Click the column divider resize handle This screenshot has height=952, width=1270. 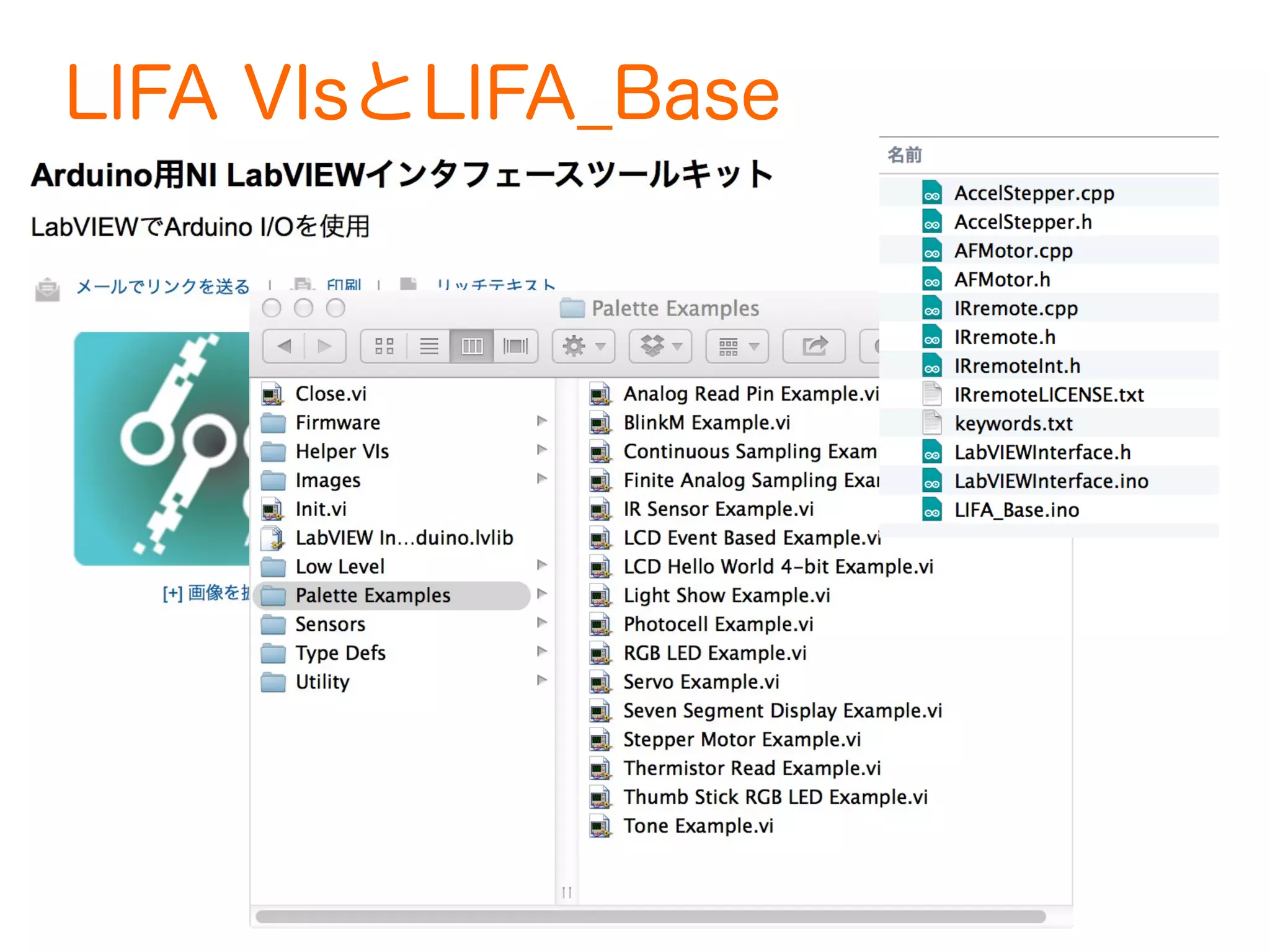567,892
